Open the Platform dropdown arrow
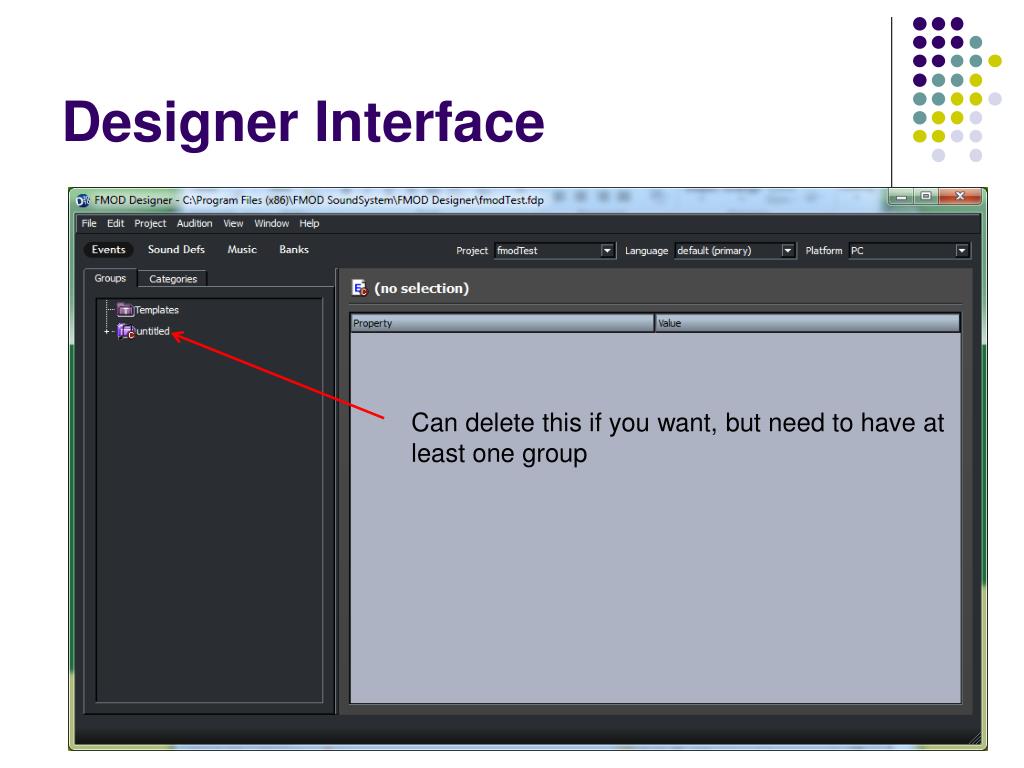The image size is (1024, 768). click(961, 250)
